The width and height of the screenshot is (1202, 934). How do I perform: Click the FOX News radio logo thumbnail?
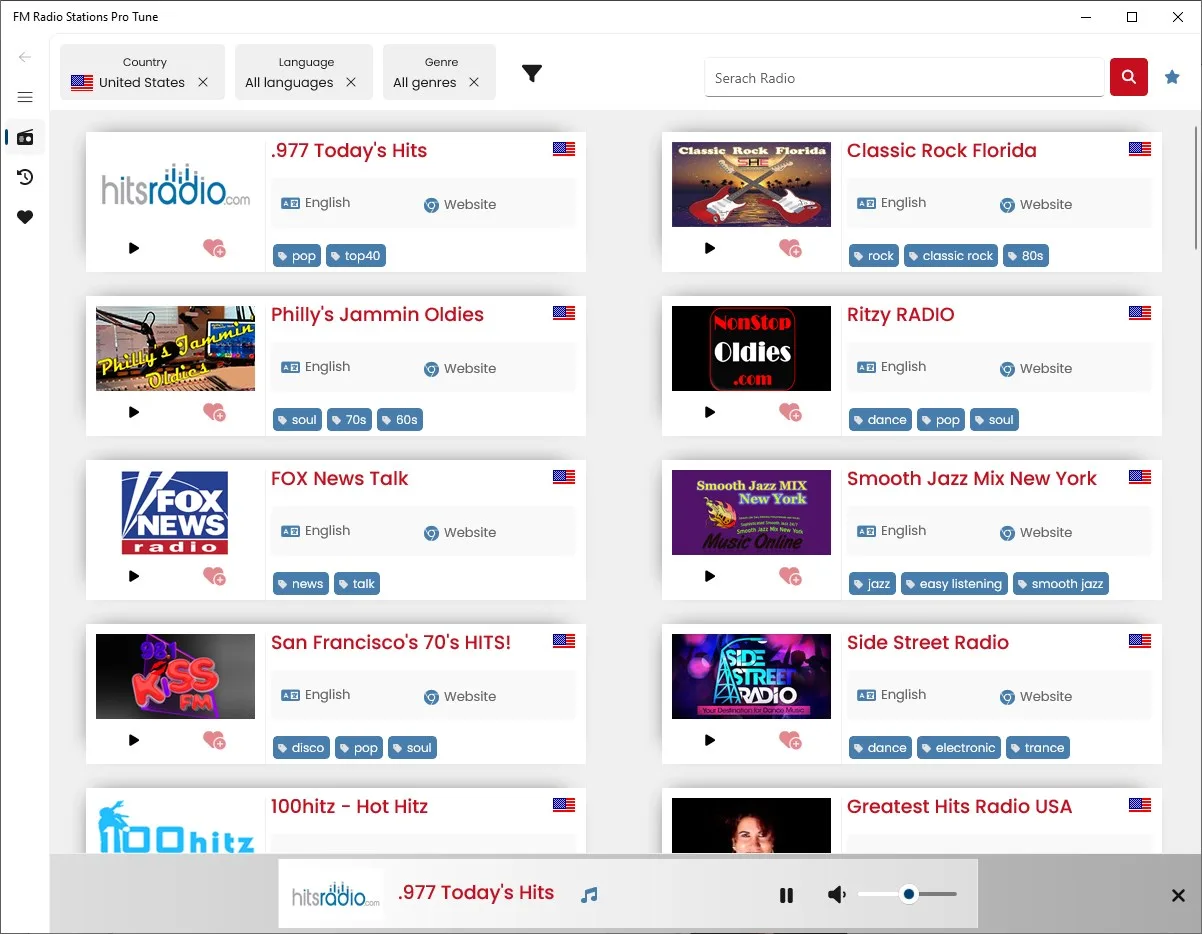[x=176, y=513]
